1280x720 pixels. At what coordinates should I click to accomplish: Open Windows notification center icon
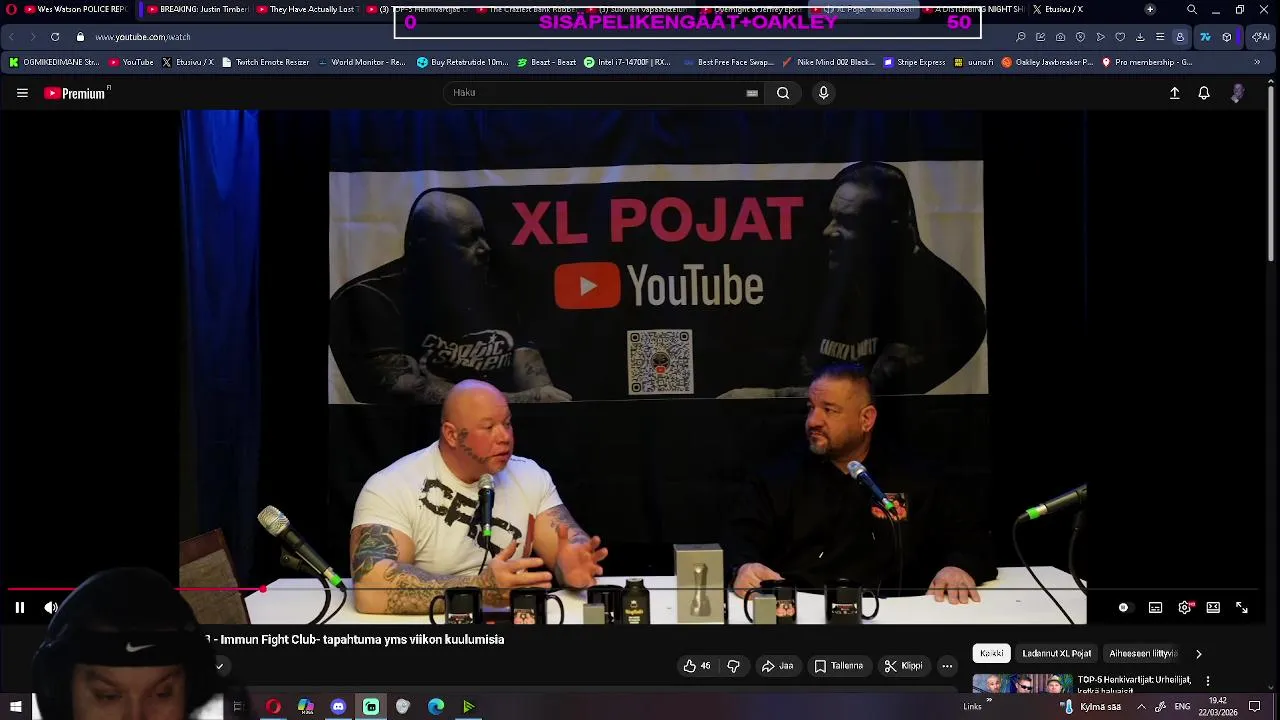(x=1255, y=706)
